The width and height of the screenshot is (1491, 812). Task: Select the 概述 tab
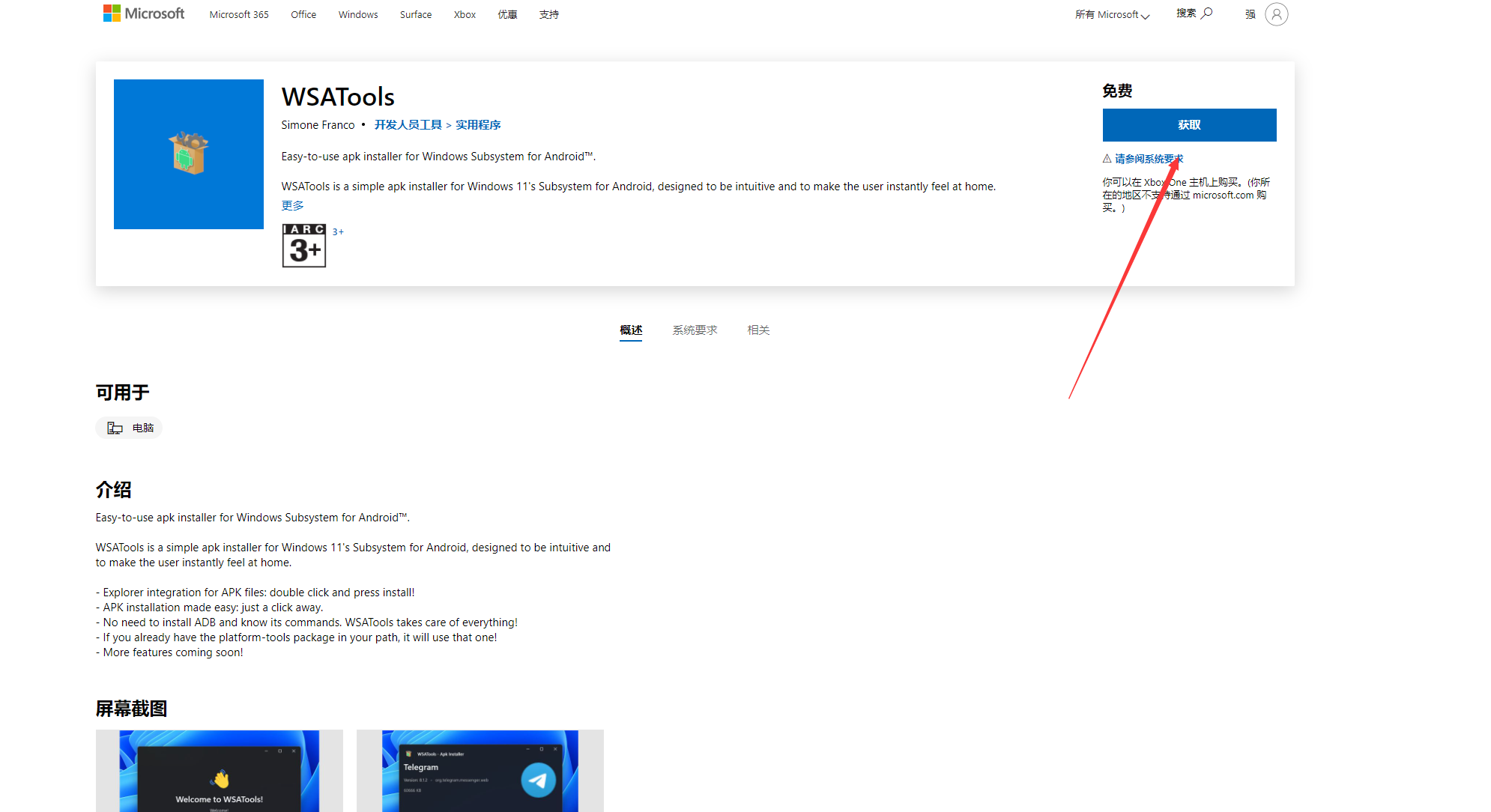pyautogui.click(x=631, y=330)
